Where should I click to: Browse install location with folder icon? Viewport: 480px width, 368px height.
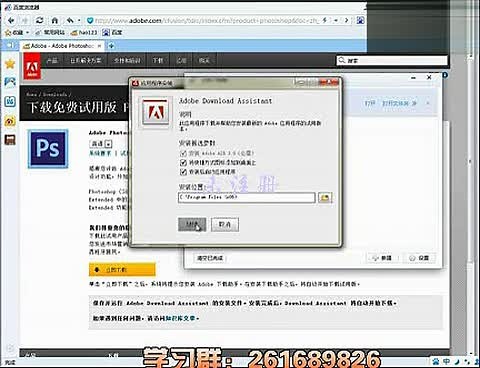tap(325, 197)
